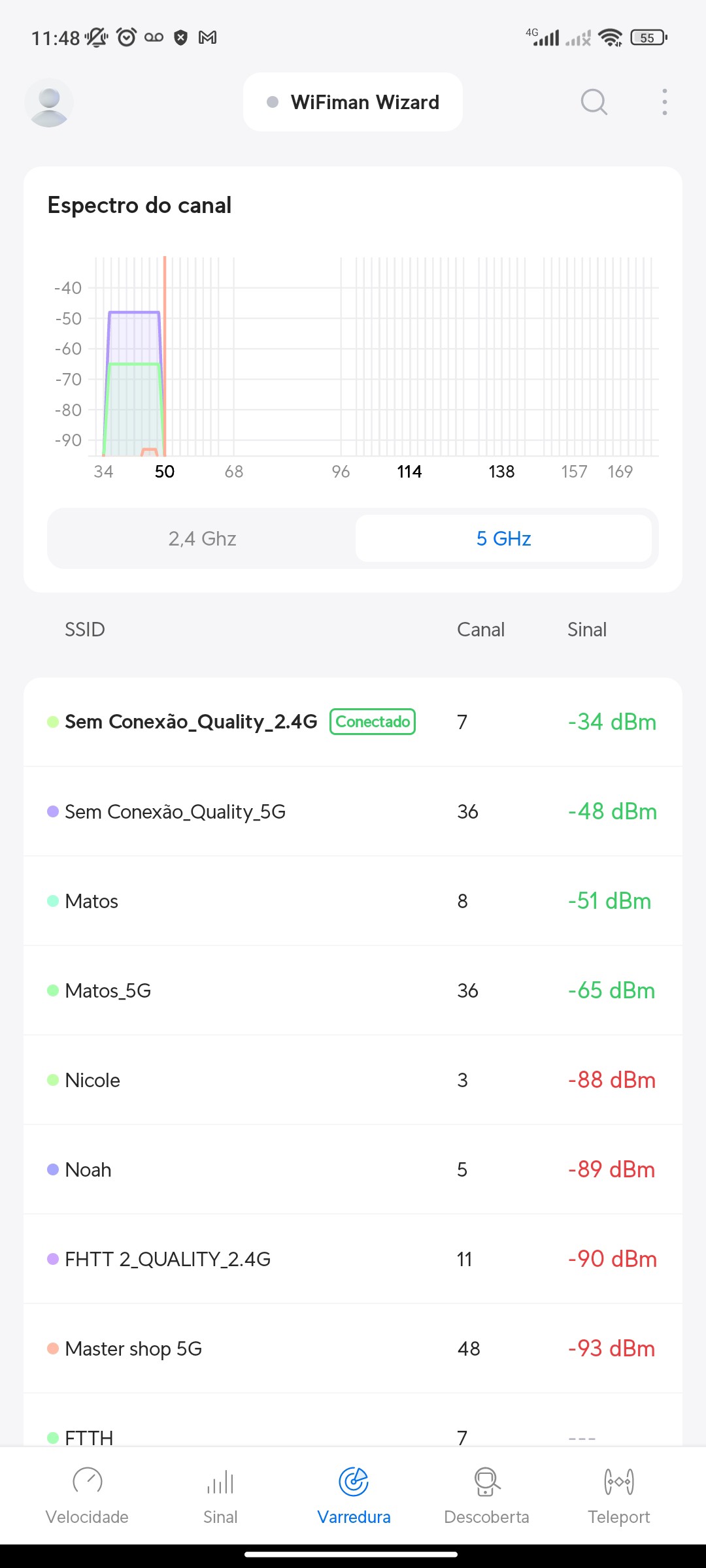This screenshot has height=1568, width=706.
Task: Open the search magnifier icon
Action: point(594,102)
